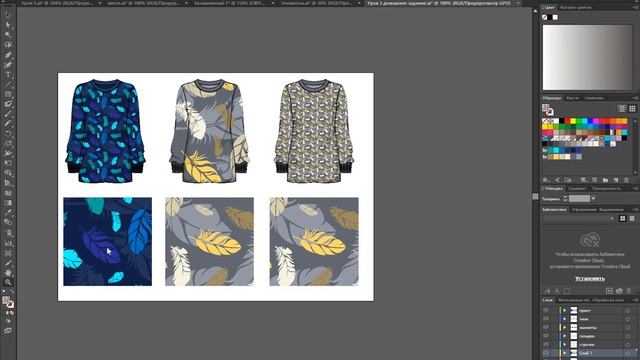The width and height of the screenshot is (640, 360).
Task: Click the stroke weight stepper arrows
Action: click(x=565, y=199)
